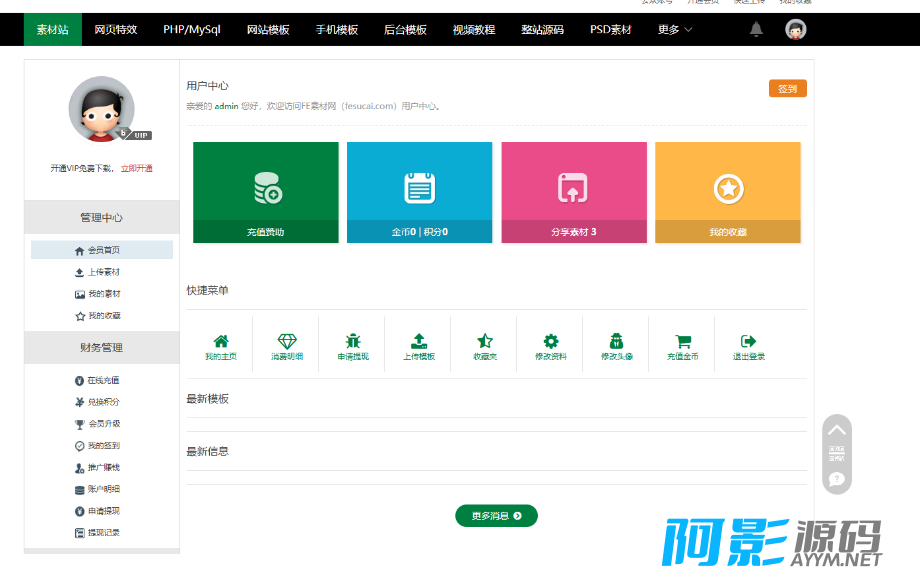Select 整站源码 in the navigation bar
Viewport: 920px width, 584px height.
tap(543, 29)
